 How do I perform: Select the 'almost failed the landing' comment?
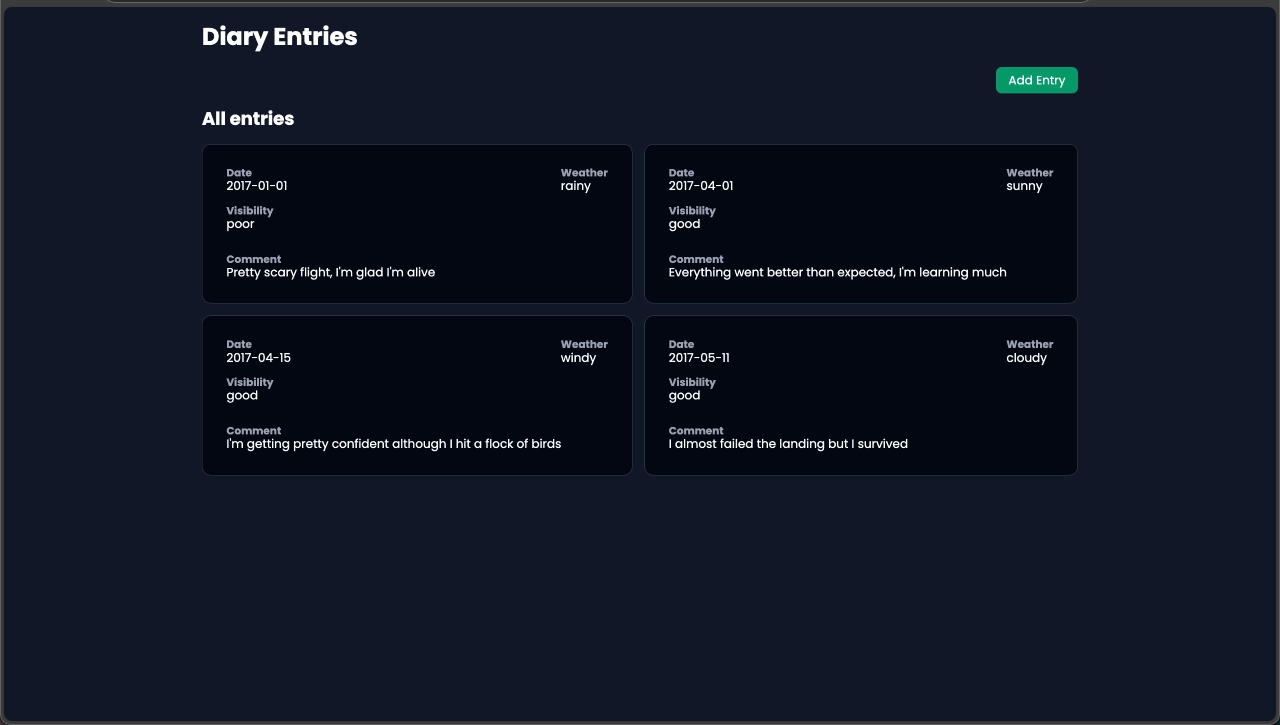pyautogui.click(x=788, y=444)
